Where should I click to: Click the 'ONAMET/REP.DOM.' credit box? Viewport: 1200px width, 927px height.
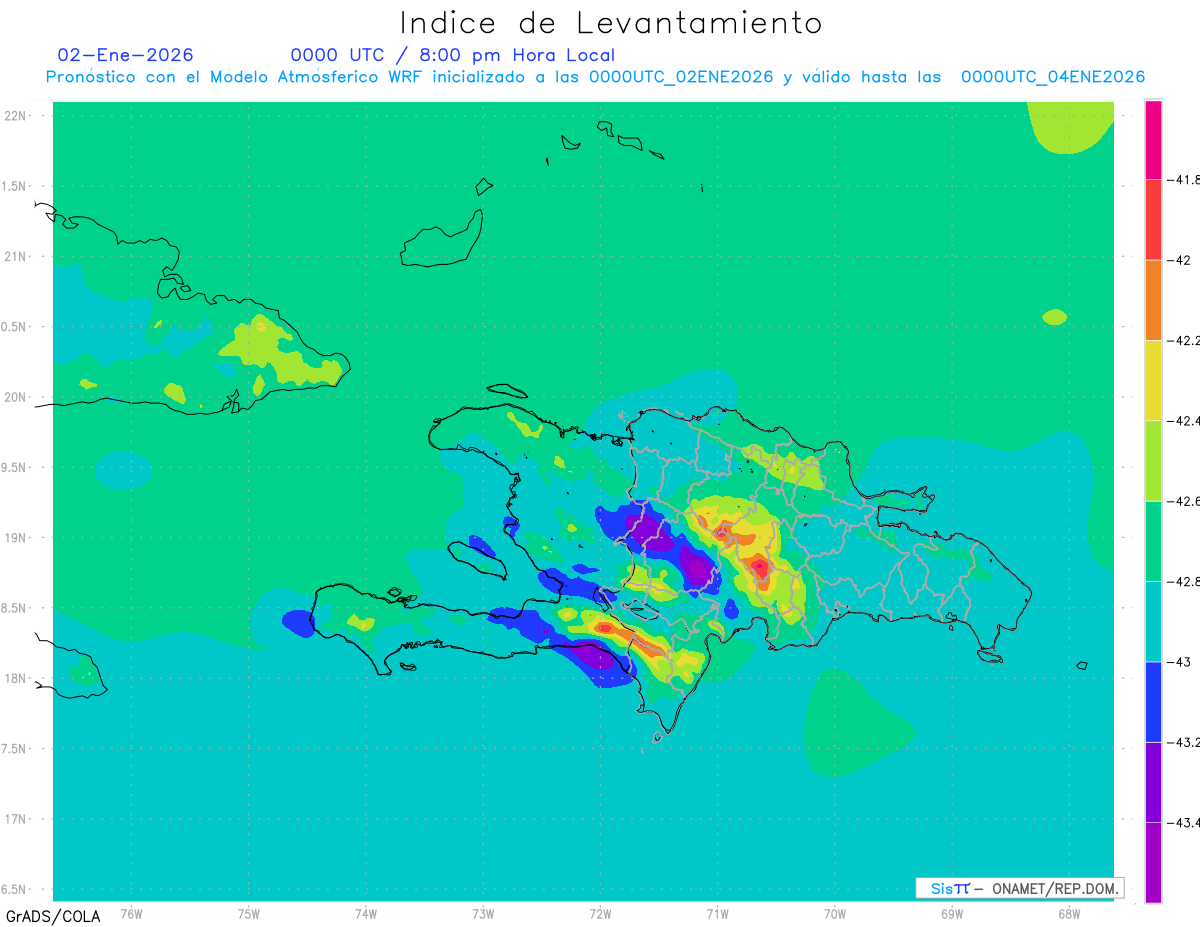[x=1019, y=888]
